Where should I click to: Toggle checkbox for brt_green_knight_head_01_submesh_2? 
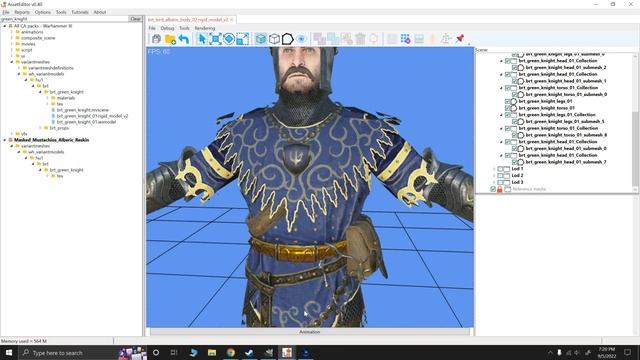click(515, 67)
